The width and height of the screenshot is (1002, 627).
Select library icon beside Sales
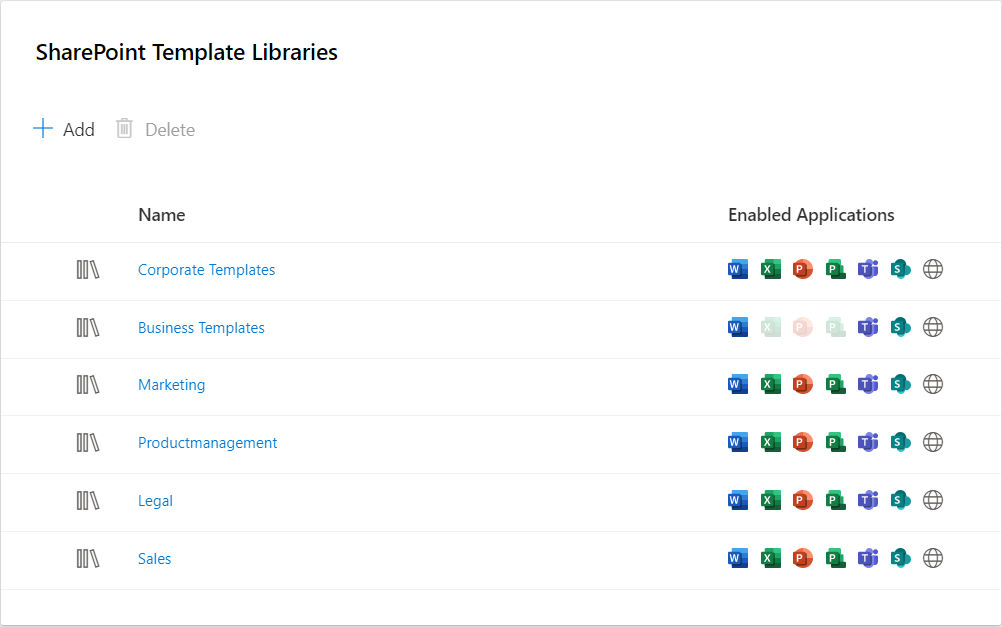[88, 559]
